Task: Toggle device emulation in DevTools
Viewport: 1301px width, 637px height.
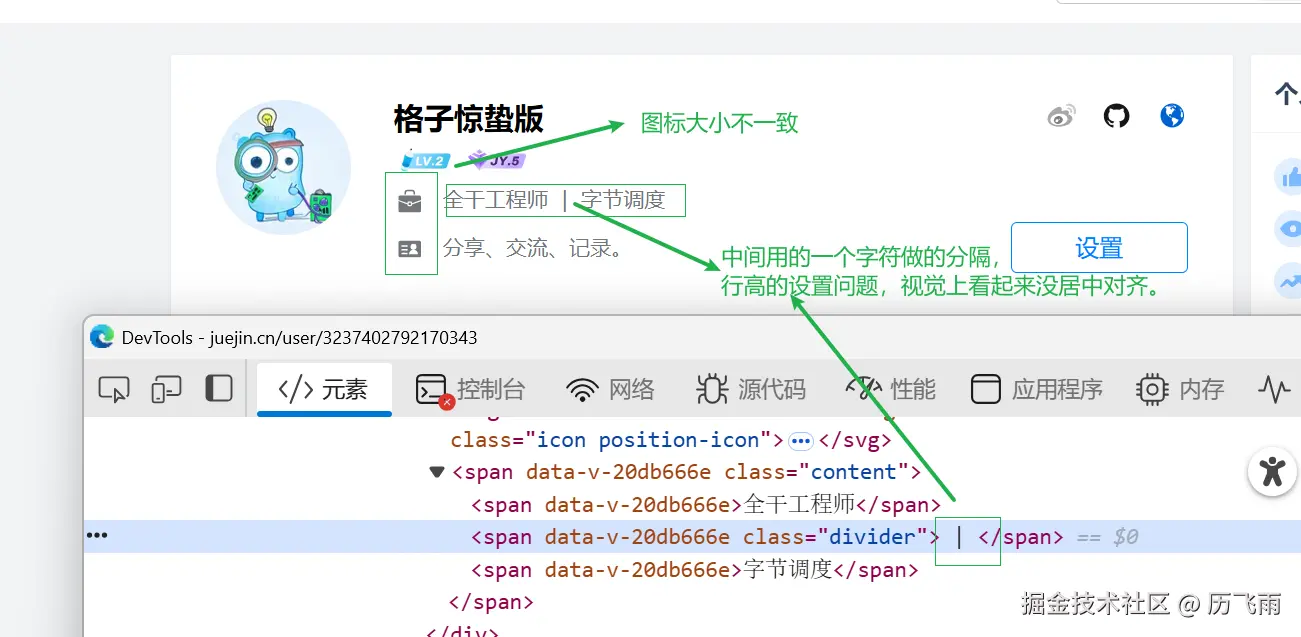Action: [166, 389]
